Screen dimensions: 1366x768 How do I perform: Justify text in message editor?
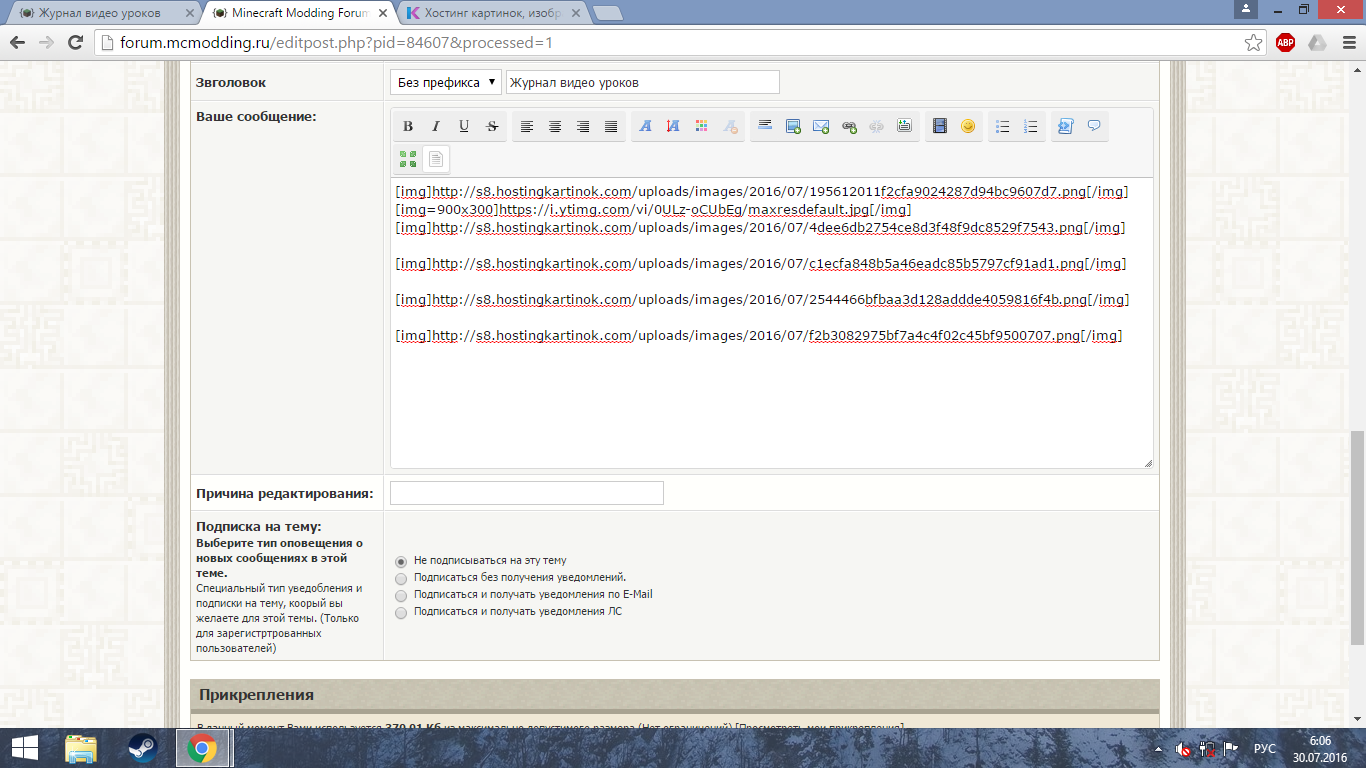point(611,126)
